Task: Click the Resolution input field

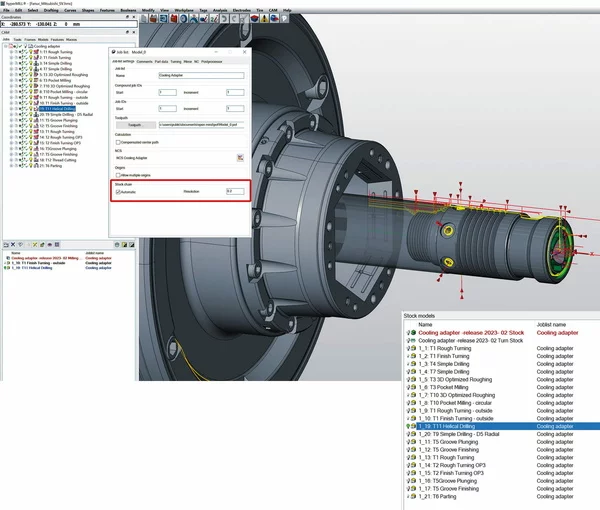Action: [x=234, y=190]
